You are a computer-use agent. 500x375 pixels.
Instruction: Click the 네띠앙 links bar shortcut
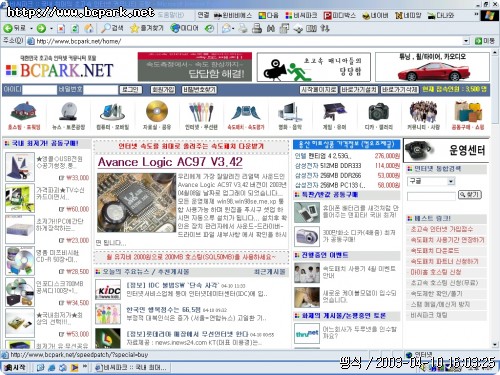pyautogui.click(x=408, y=15)
